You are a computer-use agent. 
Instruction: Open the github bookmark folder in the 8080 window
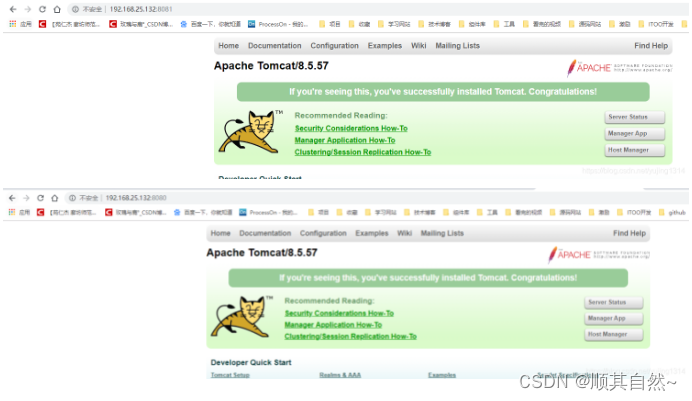672,212
